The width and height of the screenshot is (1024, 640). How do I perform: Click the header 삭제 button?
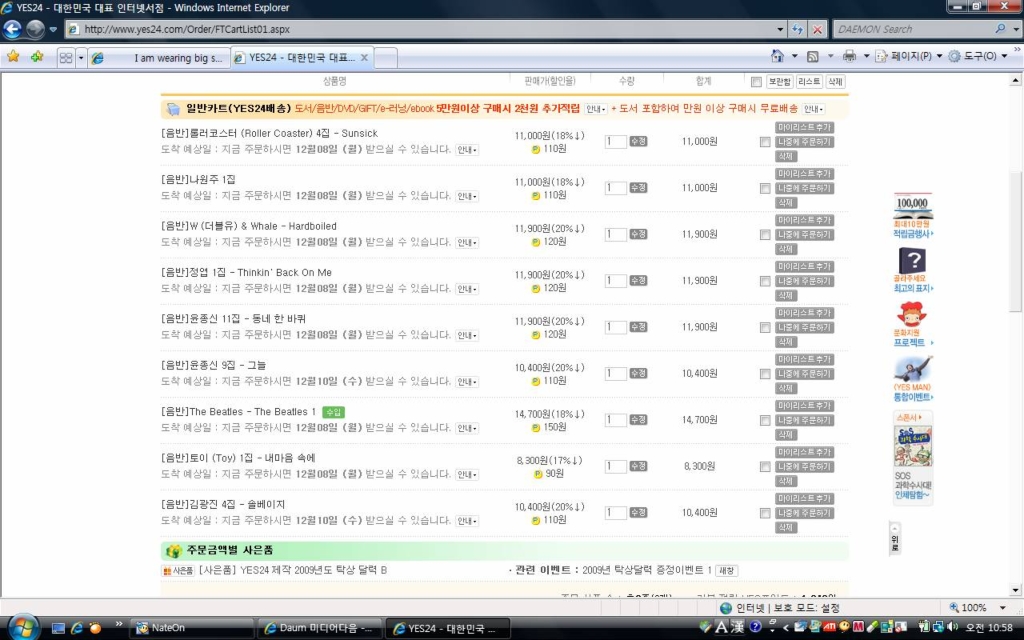[835, 82]
